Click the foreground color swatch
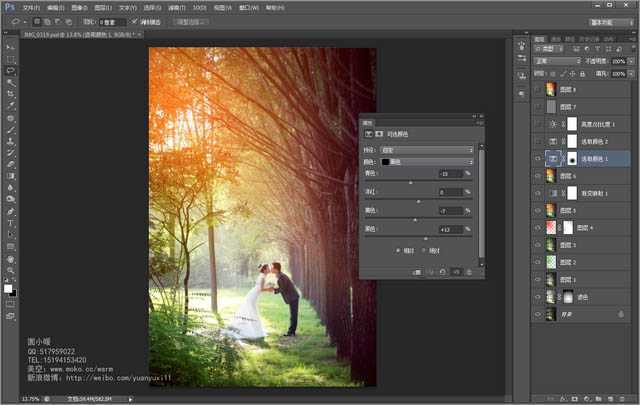The width and height of the screenshot is (640, 405). [x=8, y=289]
